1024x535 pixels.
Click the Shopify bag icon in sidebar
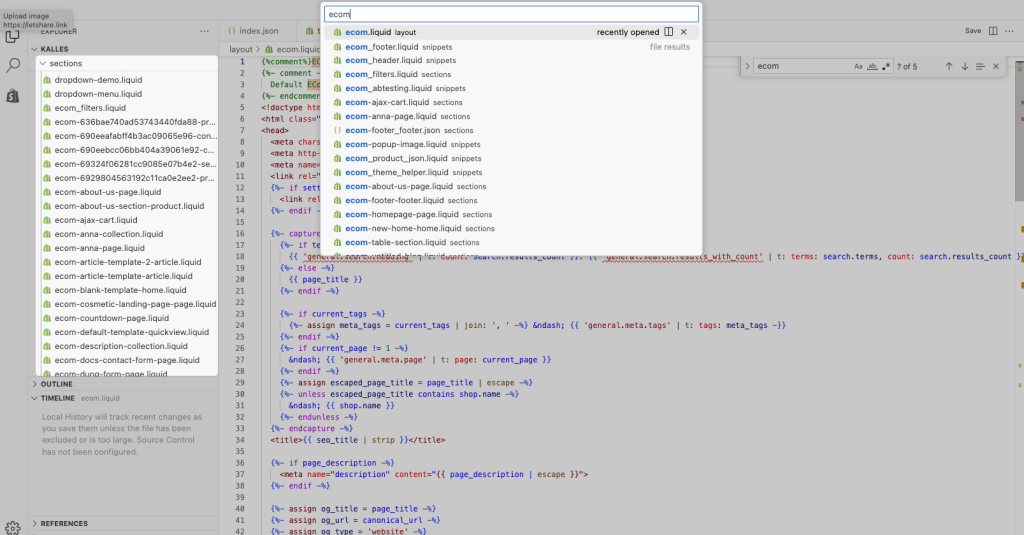coord(13,96)
